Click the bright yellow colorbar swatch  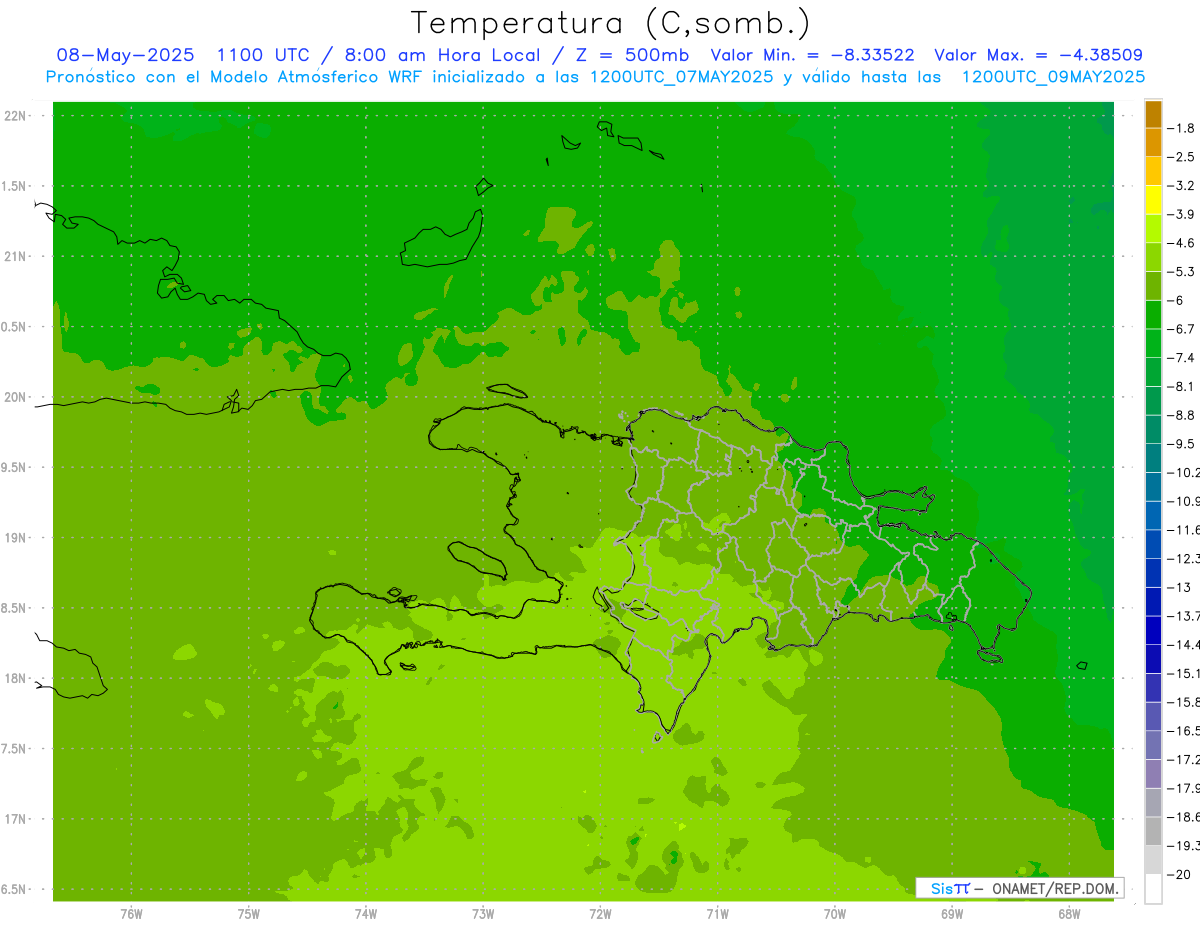[x=1153, y=200]
